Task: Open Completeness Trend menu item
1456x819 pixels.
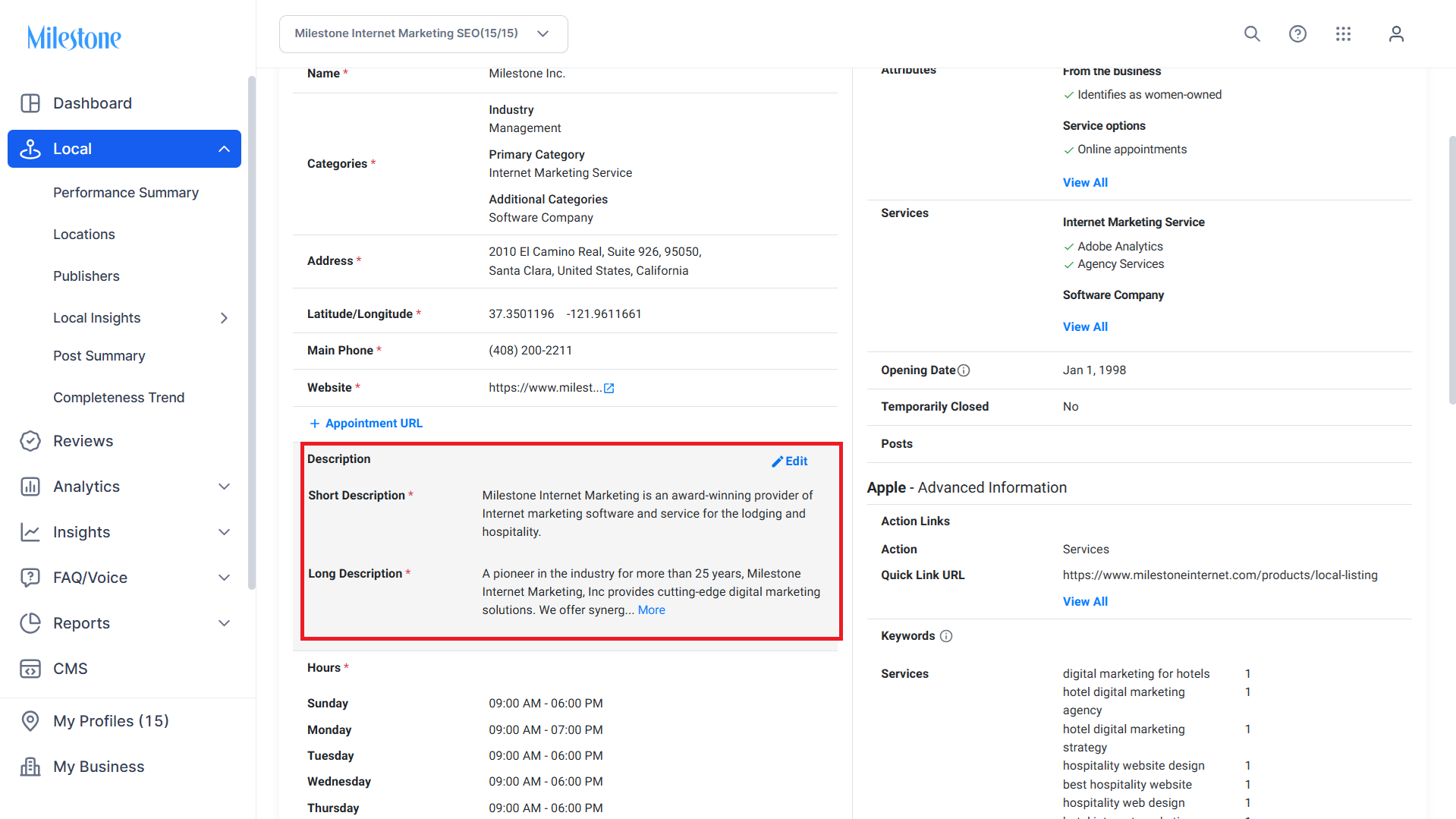Action: pos(119,398)
